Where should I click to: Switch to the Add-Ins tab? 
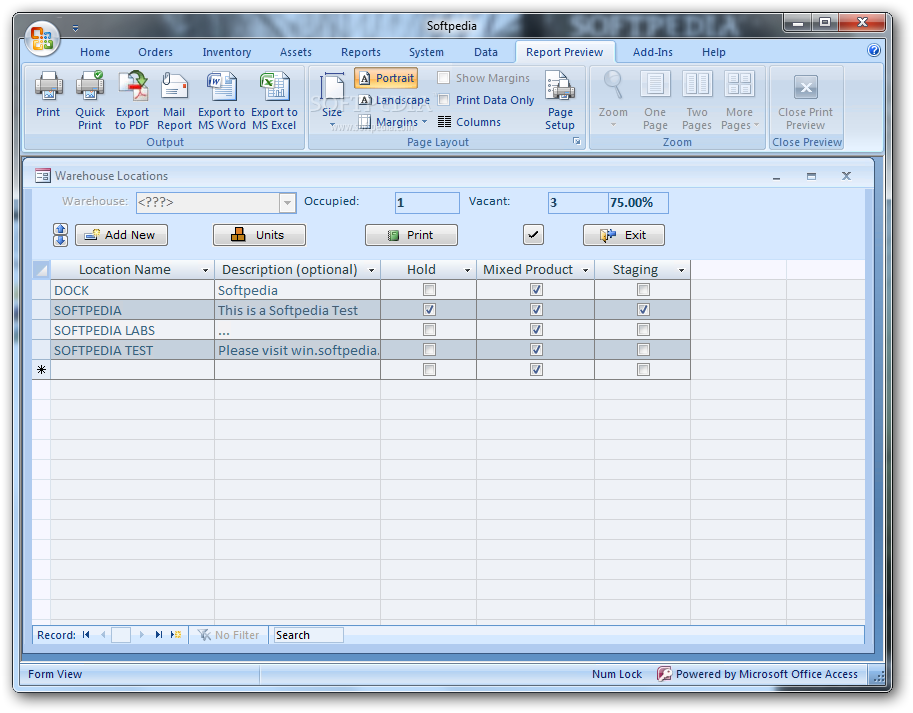pyautogui.click(x=653, y=52)
